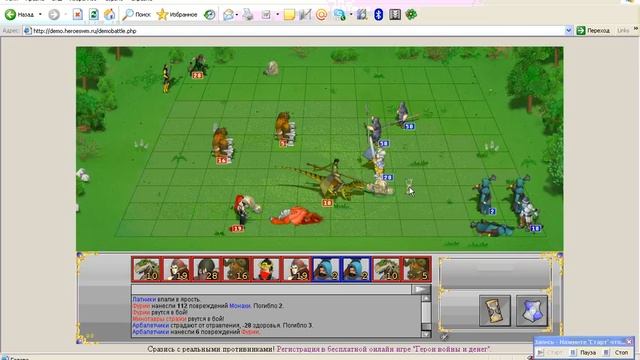Screen dimensions: 640x360
Task: Click Латники in the battle log
Action: coord(144,299)
